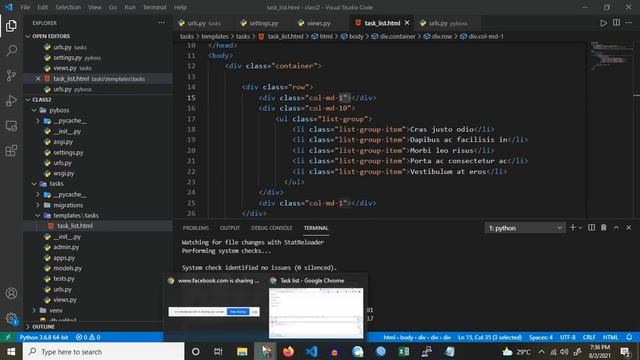Maximize the panel with up chevron

(x=616, y=227)
